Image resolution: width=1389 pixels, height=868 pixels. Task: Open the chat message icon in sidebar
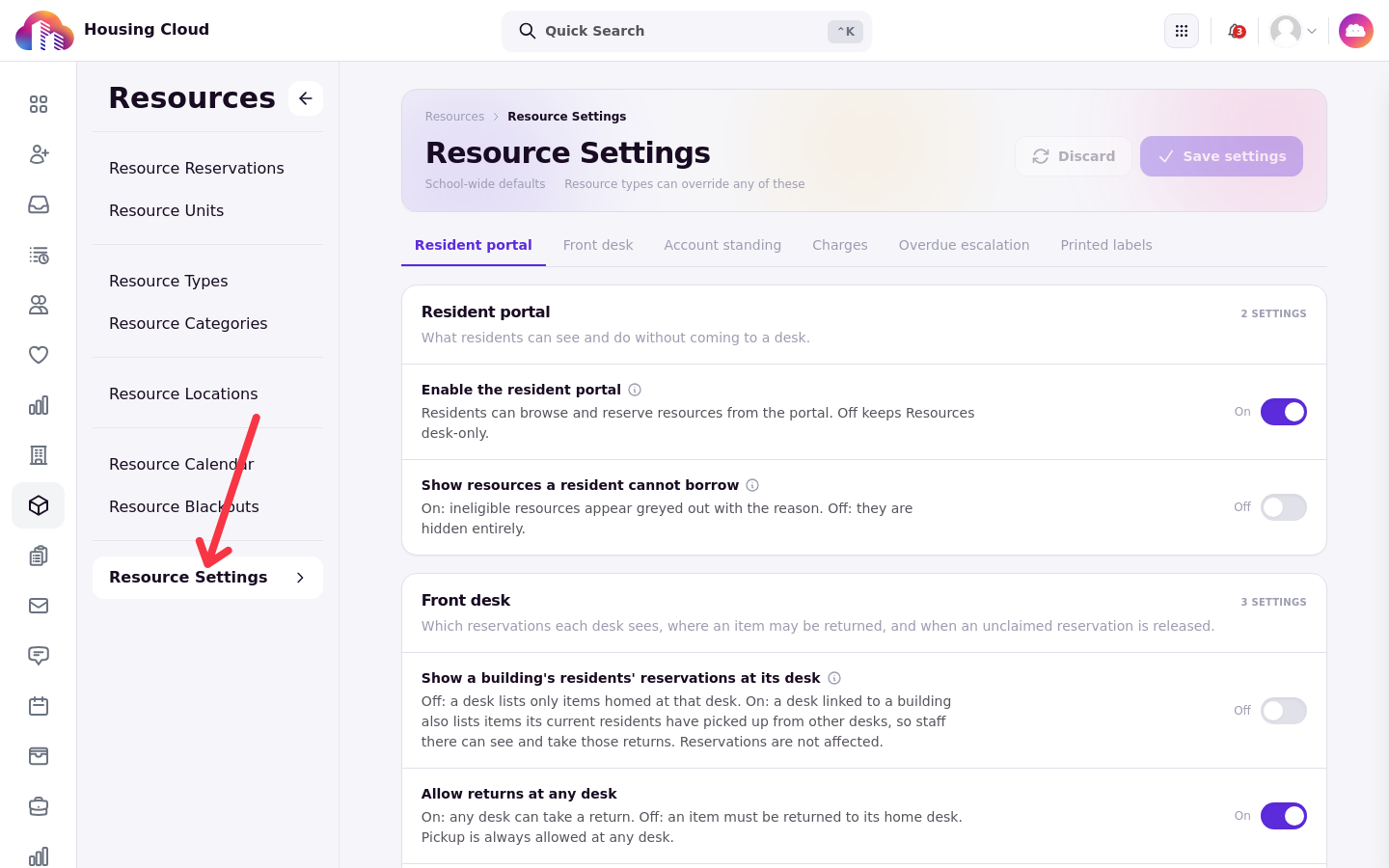[x=39, y=656]
